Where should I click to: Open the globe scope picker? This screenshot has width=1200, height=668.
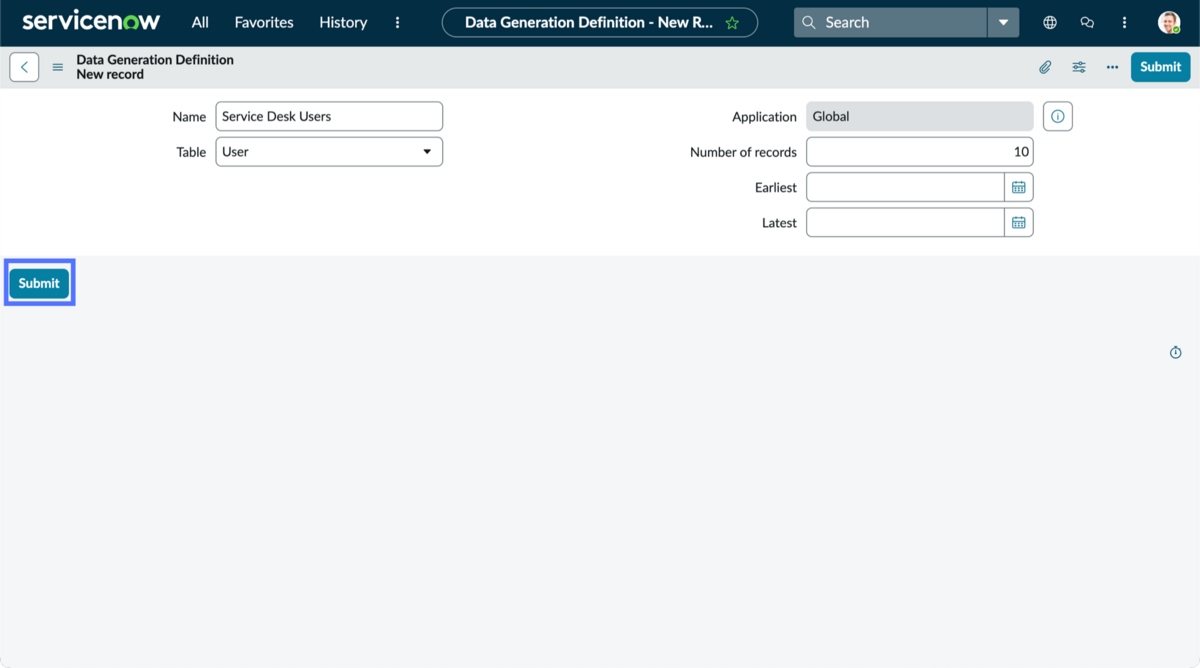[1050, 22]
